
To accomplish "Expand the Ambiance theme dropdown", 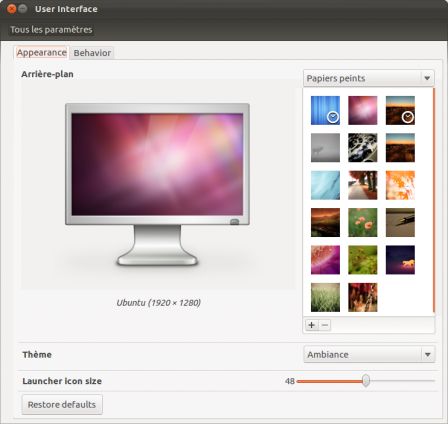I will point(369,354).
